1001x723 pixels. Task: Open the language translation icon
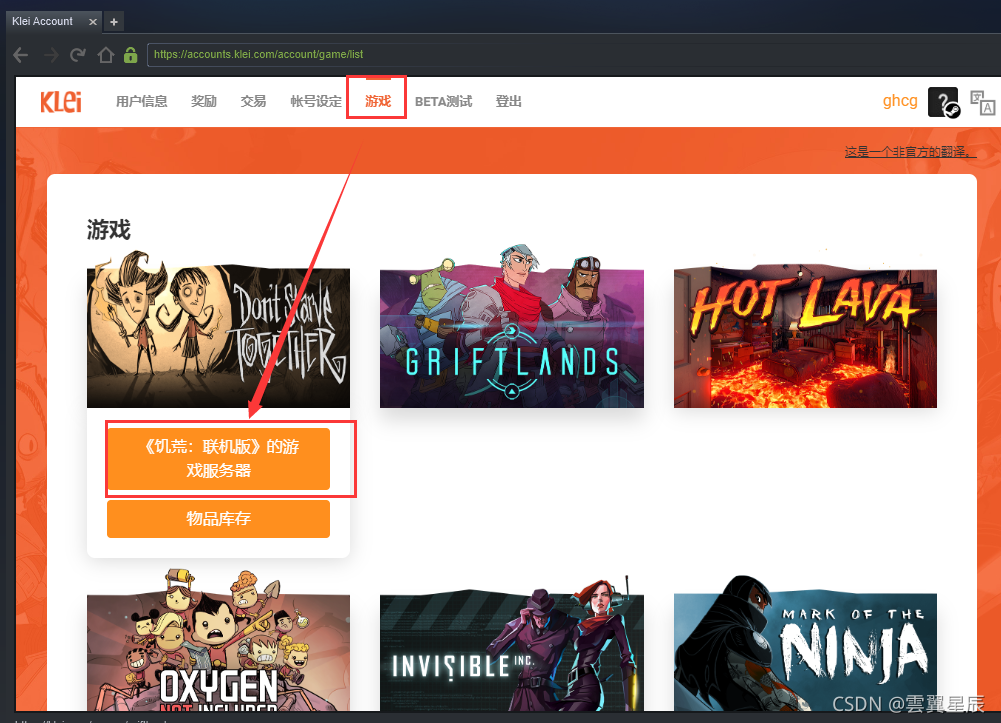[982, 102]
